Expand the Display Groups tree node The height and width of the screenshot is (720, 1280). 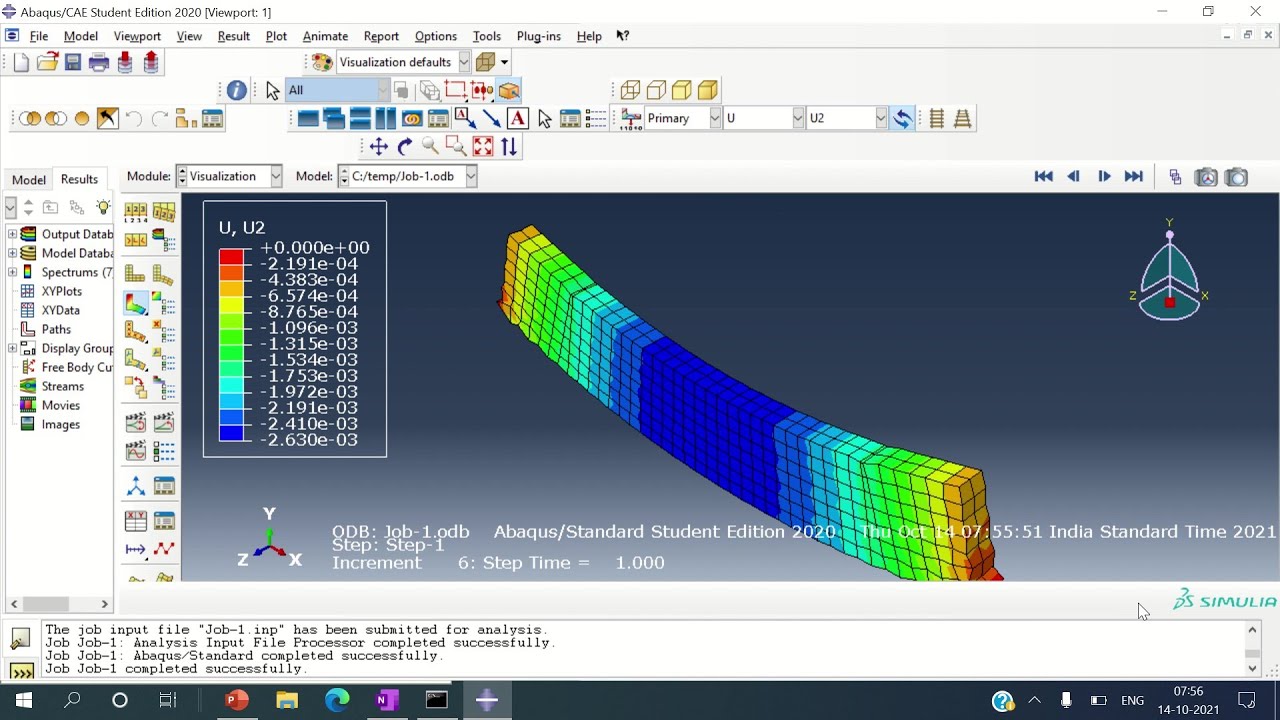(x=12, y=348)
